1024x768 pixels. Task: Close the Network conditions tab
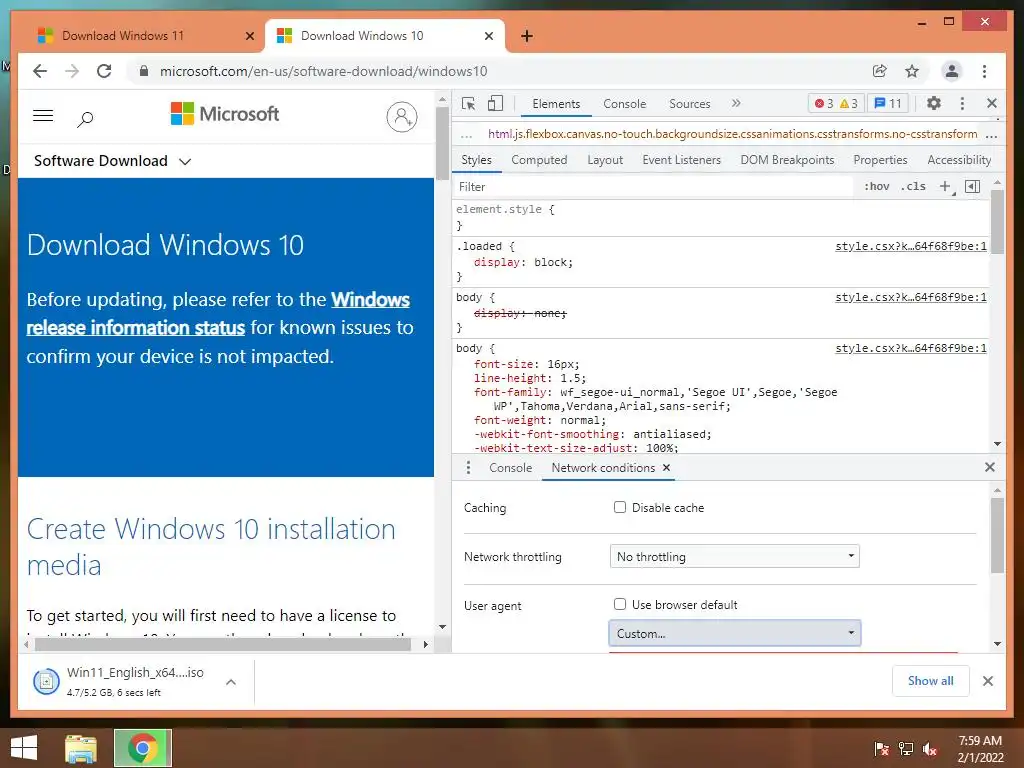pos(666,468)
